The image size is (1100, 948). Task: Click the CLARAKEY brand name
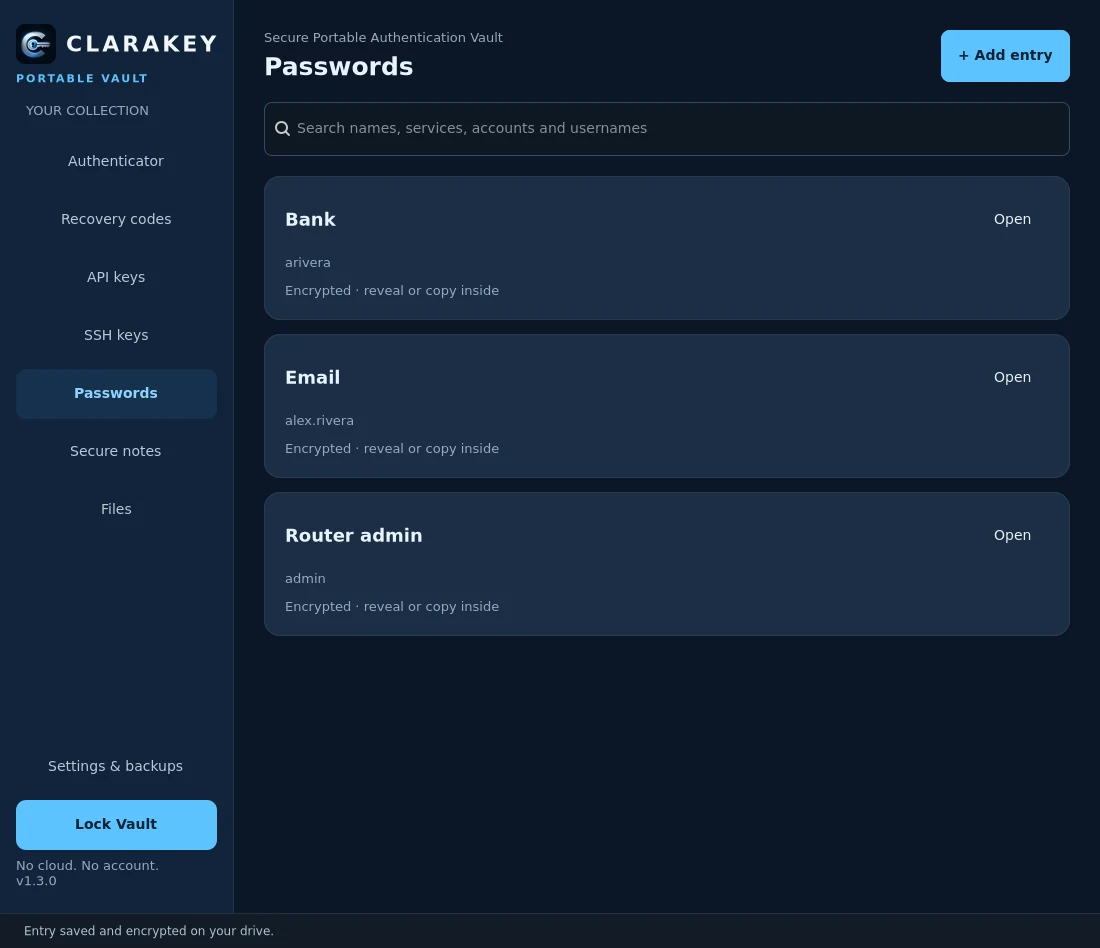[142, 44]
